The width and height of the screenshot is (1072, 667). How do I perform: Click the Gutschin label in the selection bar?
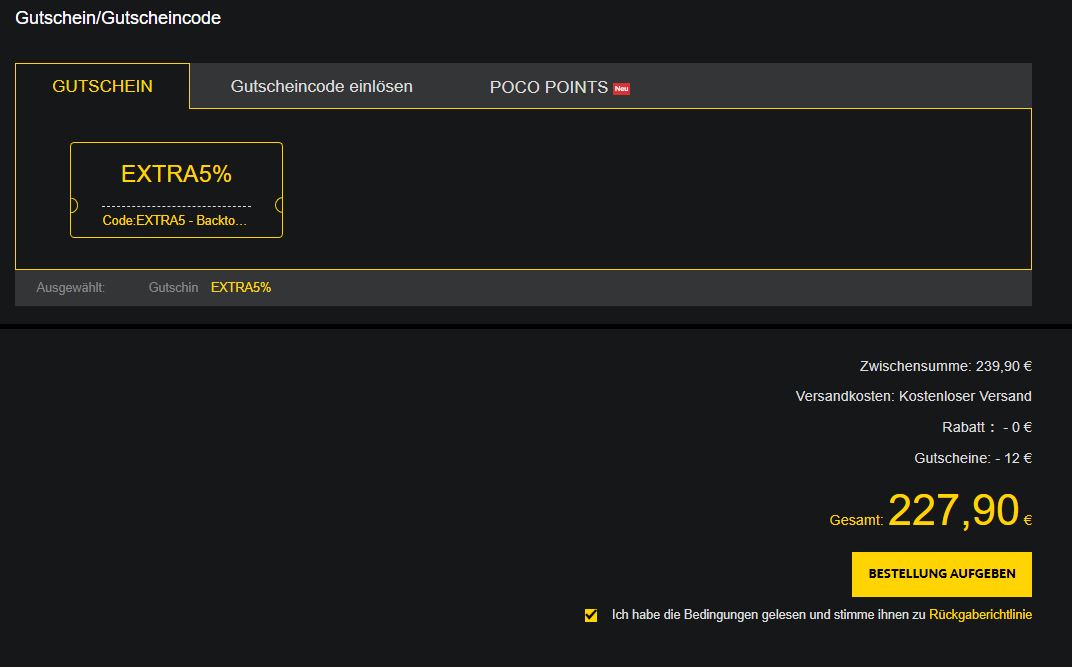click(173, 288)
